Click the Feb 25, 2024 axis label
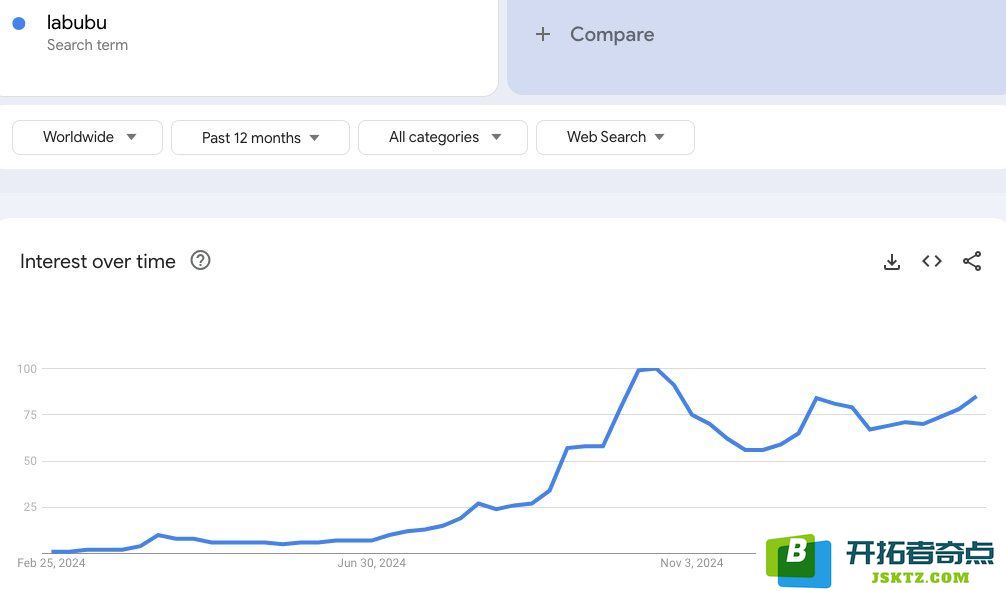Image resolution: width=1006 pixels, height=591 pixels. coord(52,563)
